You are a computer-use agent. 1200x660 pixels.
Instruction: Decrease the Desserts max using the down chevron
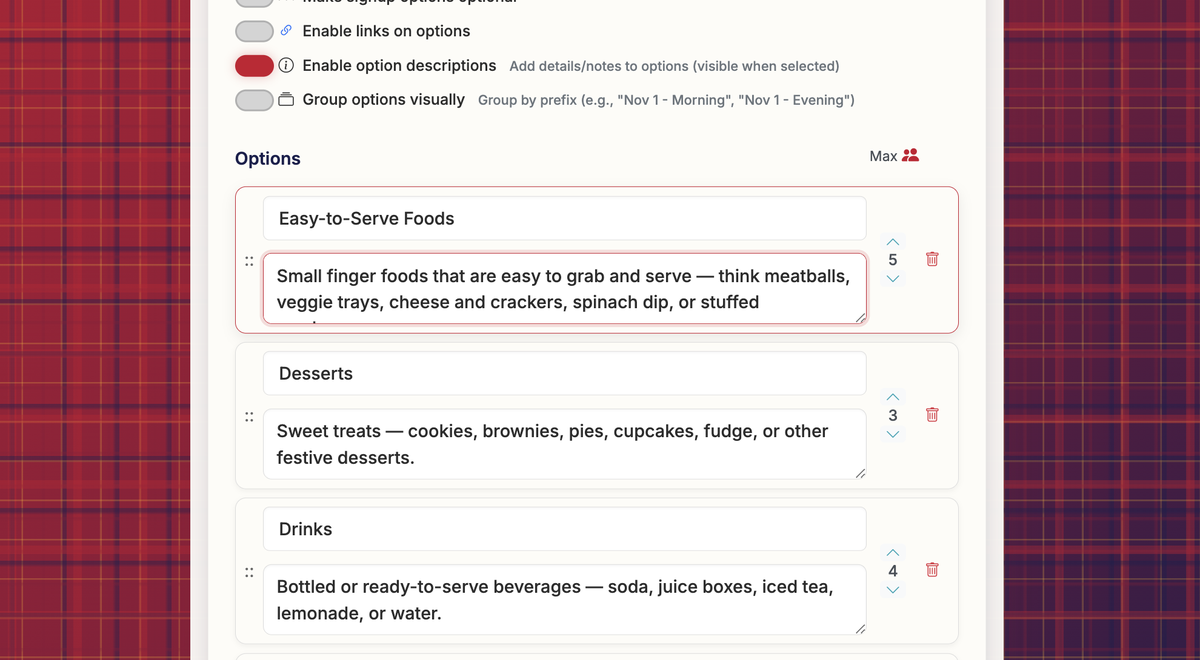(892, 433)
